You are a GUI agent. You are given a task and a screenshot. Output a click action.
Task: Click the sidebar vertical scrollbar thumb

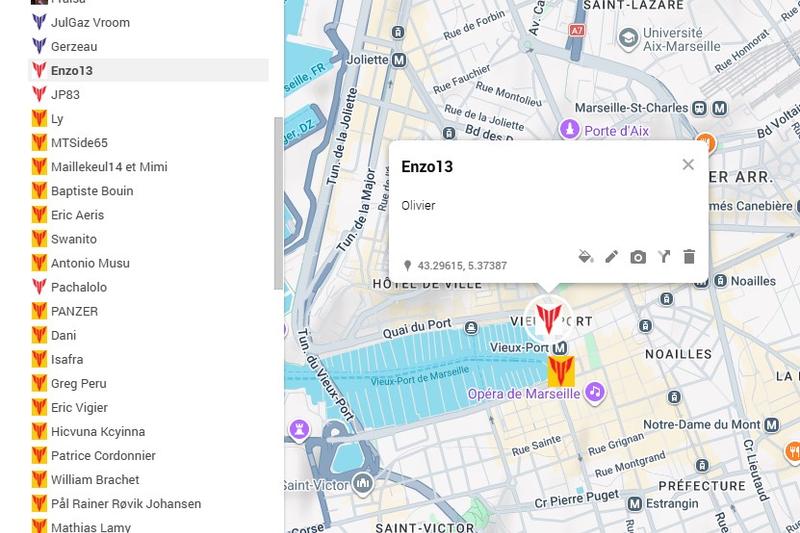coord(279,204)
